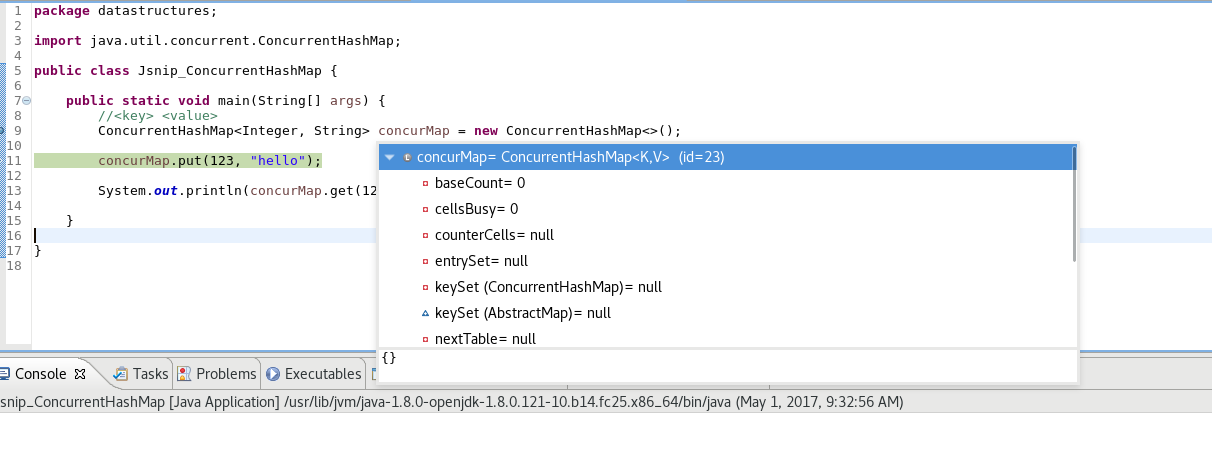Click the keySet AbstractMap triangle icon

[425, 314]
